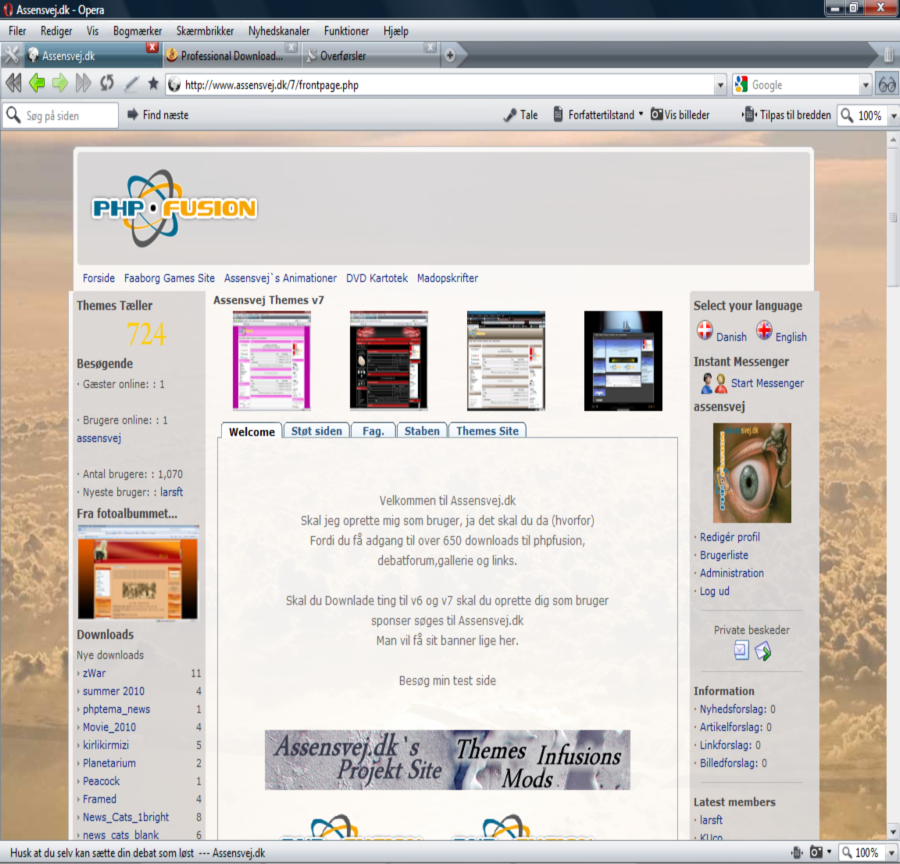900x864 pixels.
Task: Bookmark page with star icon
Action: [x=153, y=84]
